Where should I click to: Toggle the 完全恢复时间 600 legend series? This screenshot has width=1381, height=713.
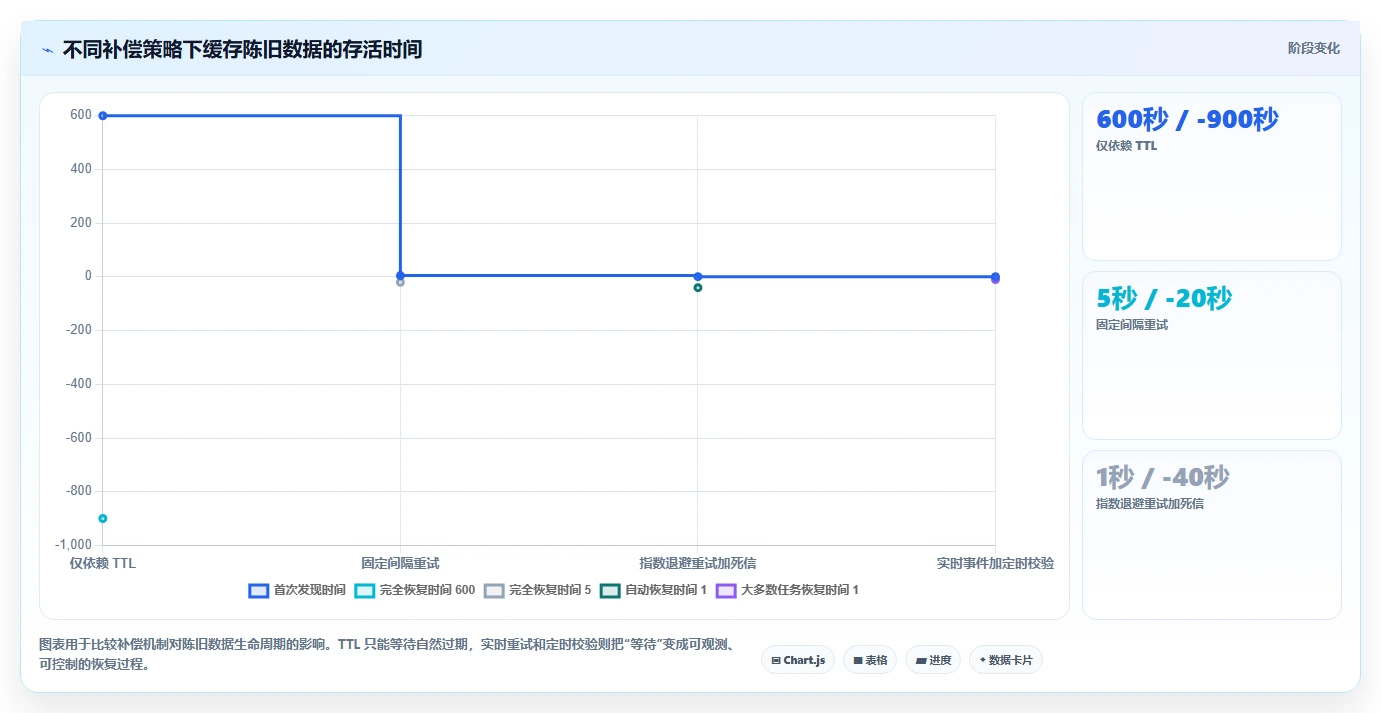[415, 590]
